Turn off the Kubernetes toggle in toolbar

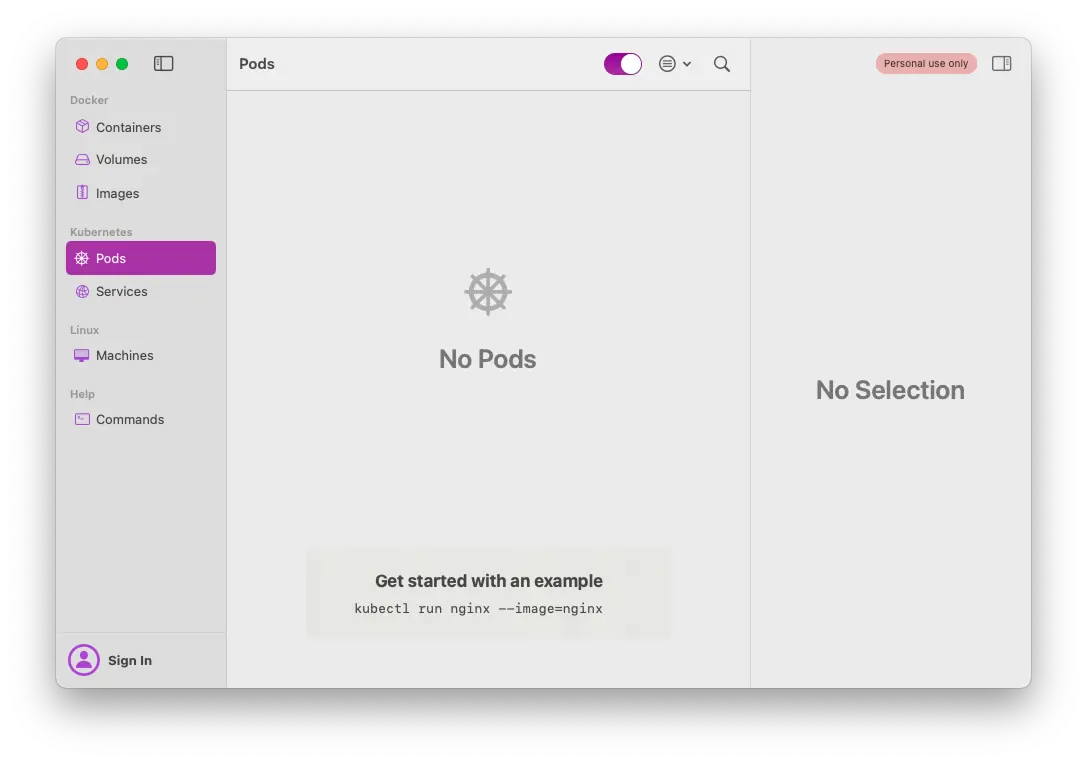(x=622, y=62)
